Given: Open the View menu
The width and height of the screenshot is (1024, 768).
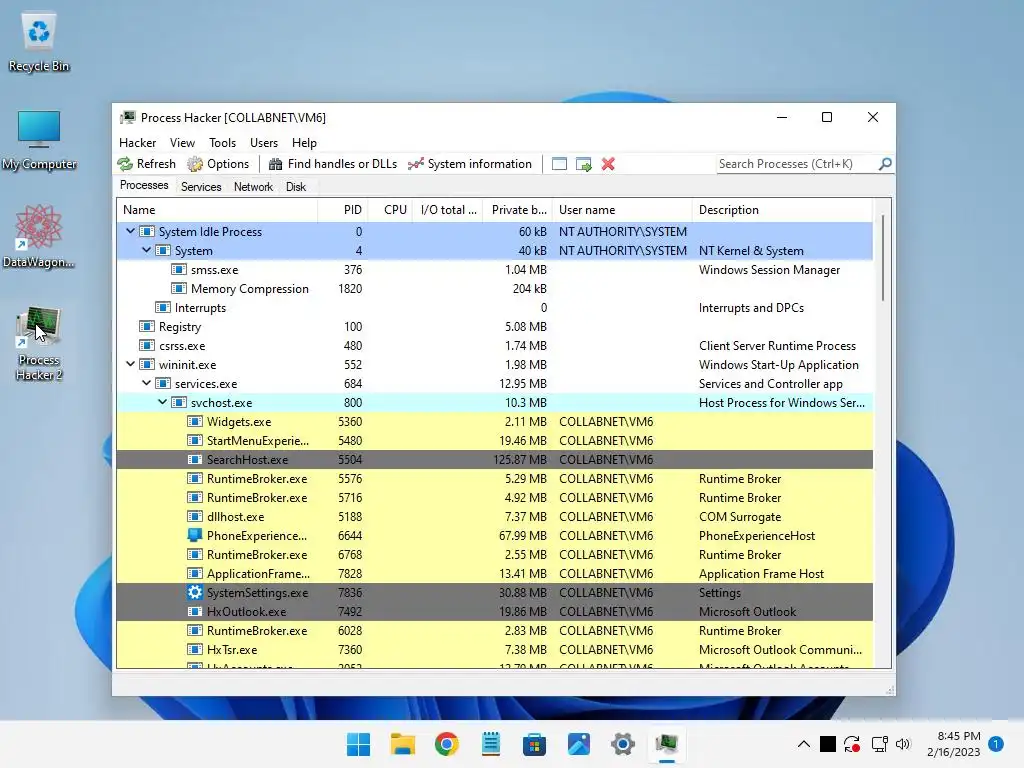Looking at the screenshot, I should click(x=182, y=142).
